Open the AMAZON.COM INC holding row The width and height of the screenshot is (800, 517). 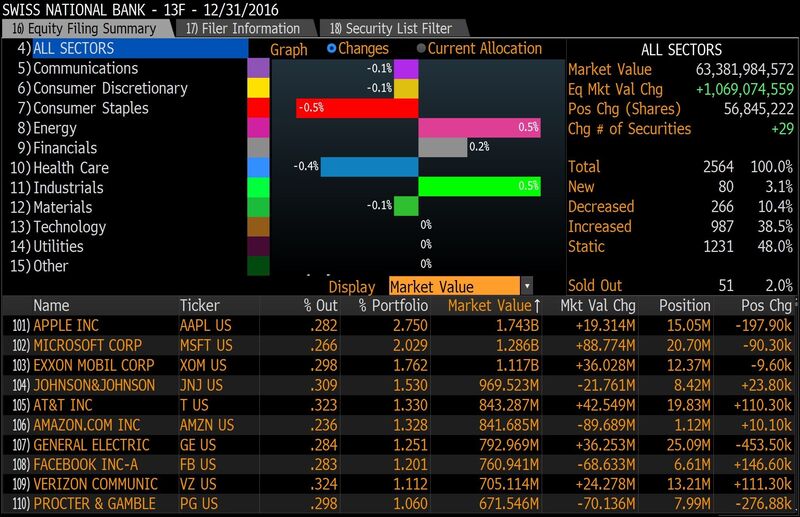[x=400, y=425]
